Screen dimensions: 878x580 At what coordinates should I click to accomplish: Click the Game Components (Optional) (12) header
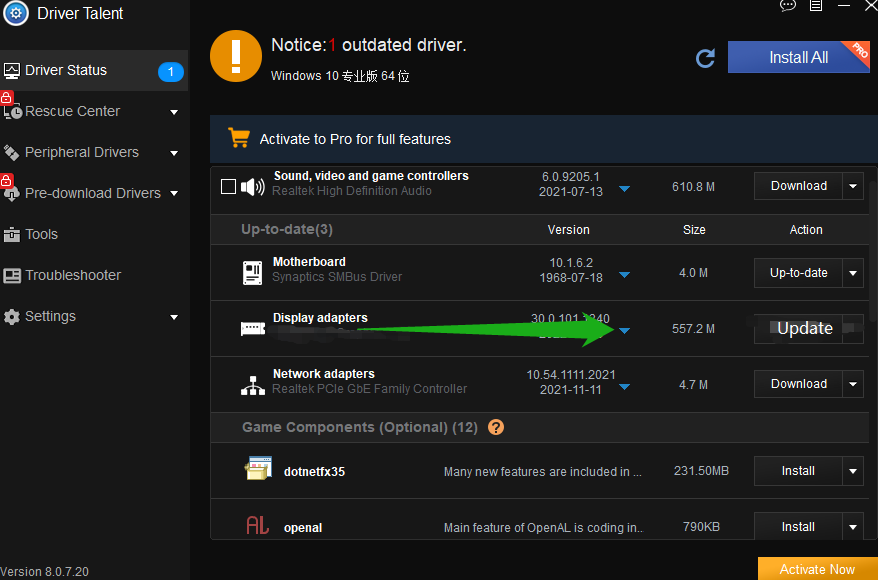pyautogui.click(x=359, y=427)
